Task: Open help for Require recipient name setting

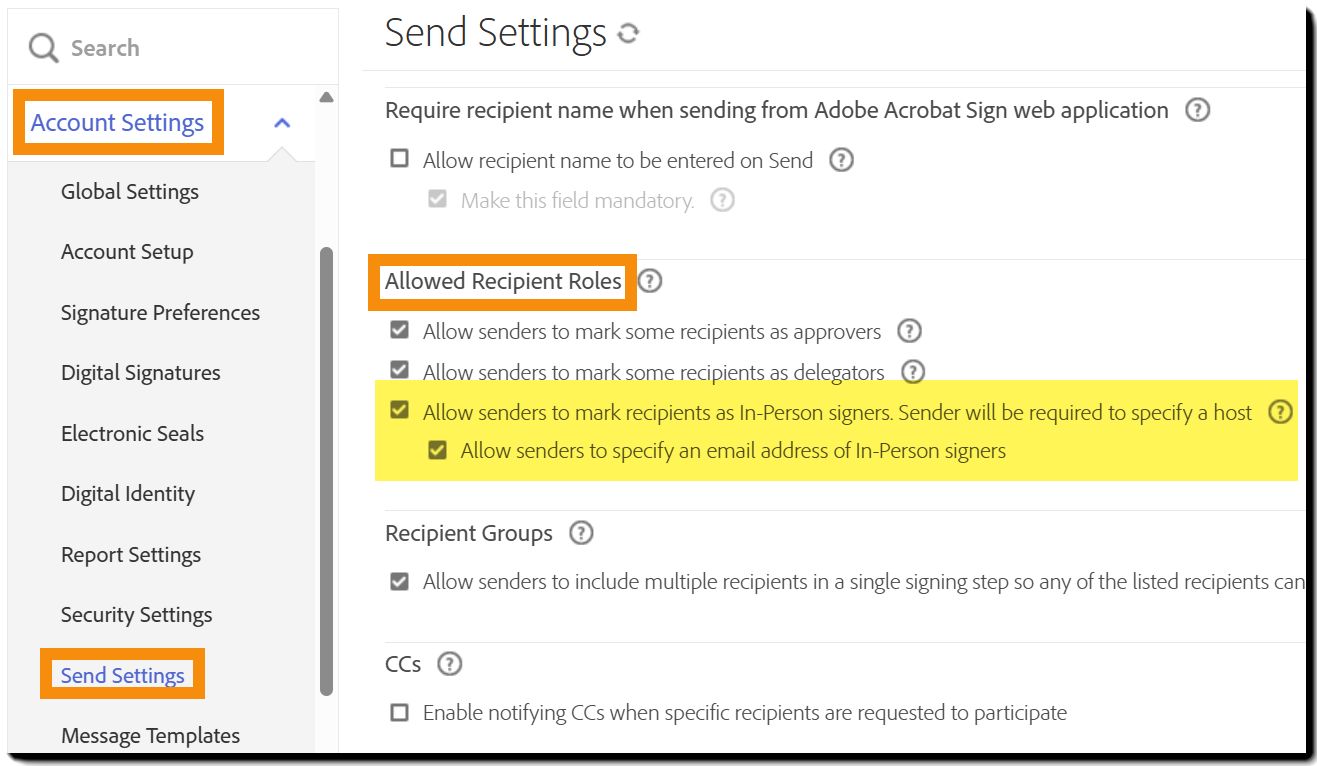Action: pos(1197,110)
